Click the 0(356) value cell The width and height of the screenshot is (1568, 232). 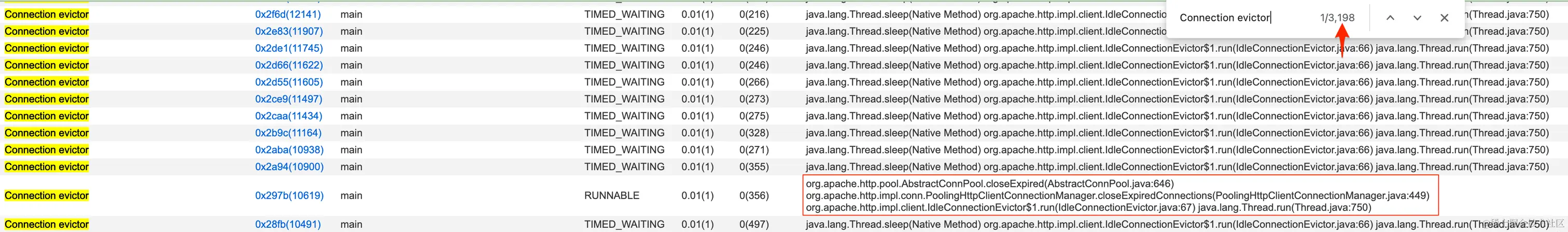pyautogui.click(x=754, y=196)
